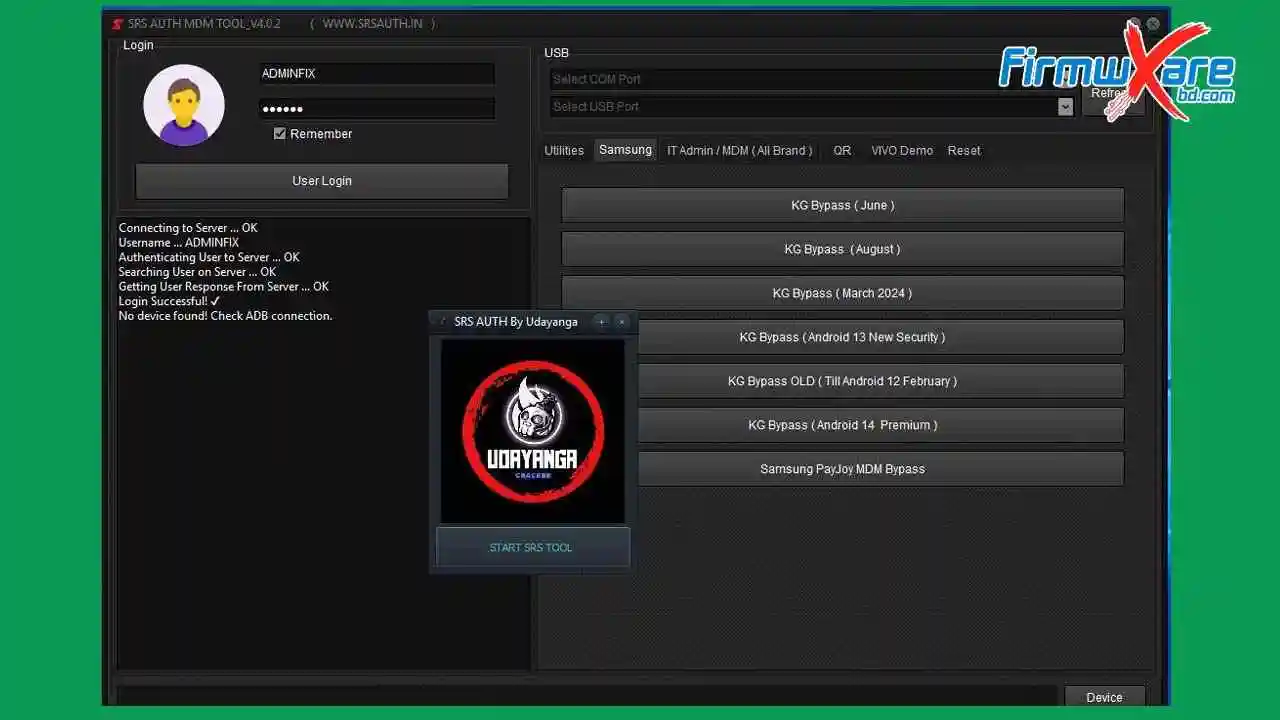1280x720 pixels.
Task: Click the Refresh button near USB ports
Action: 1112,93
